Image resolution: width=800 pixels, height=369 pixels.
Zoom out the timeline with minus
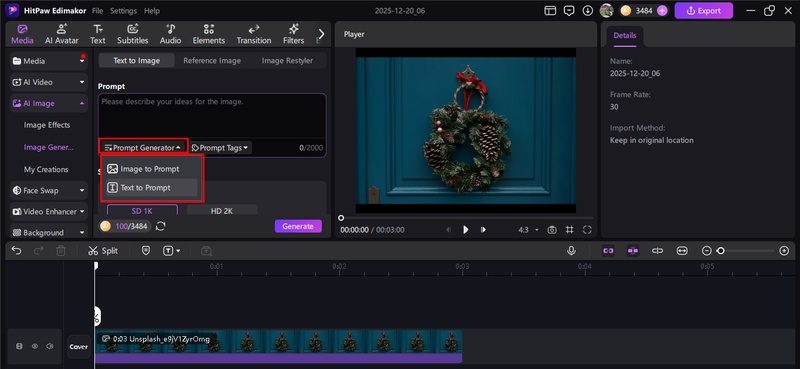pos(707,251)
